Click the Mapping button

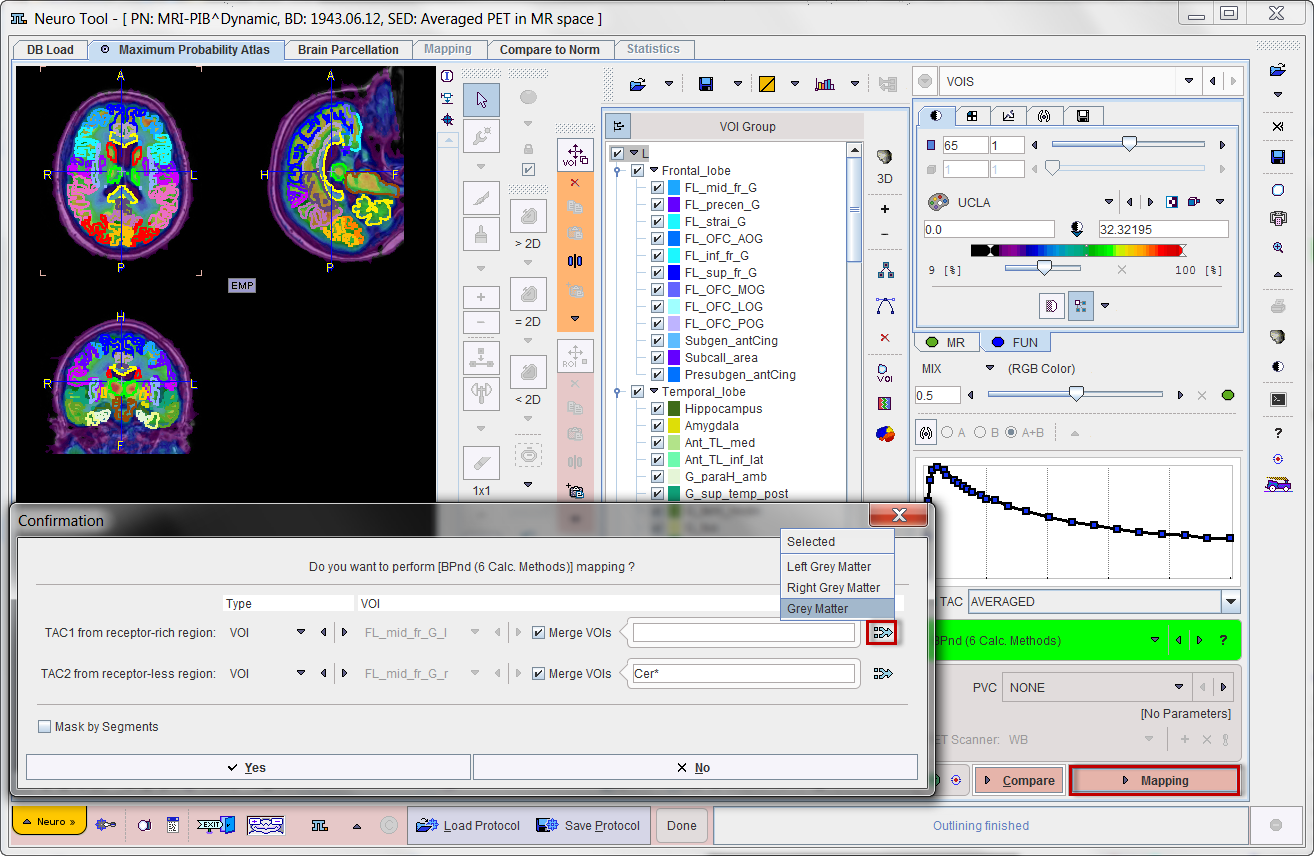1154,780
